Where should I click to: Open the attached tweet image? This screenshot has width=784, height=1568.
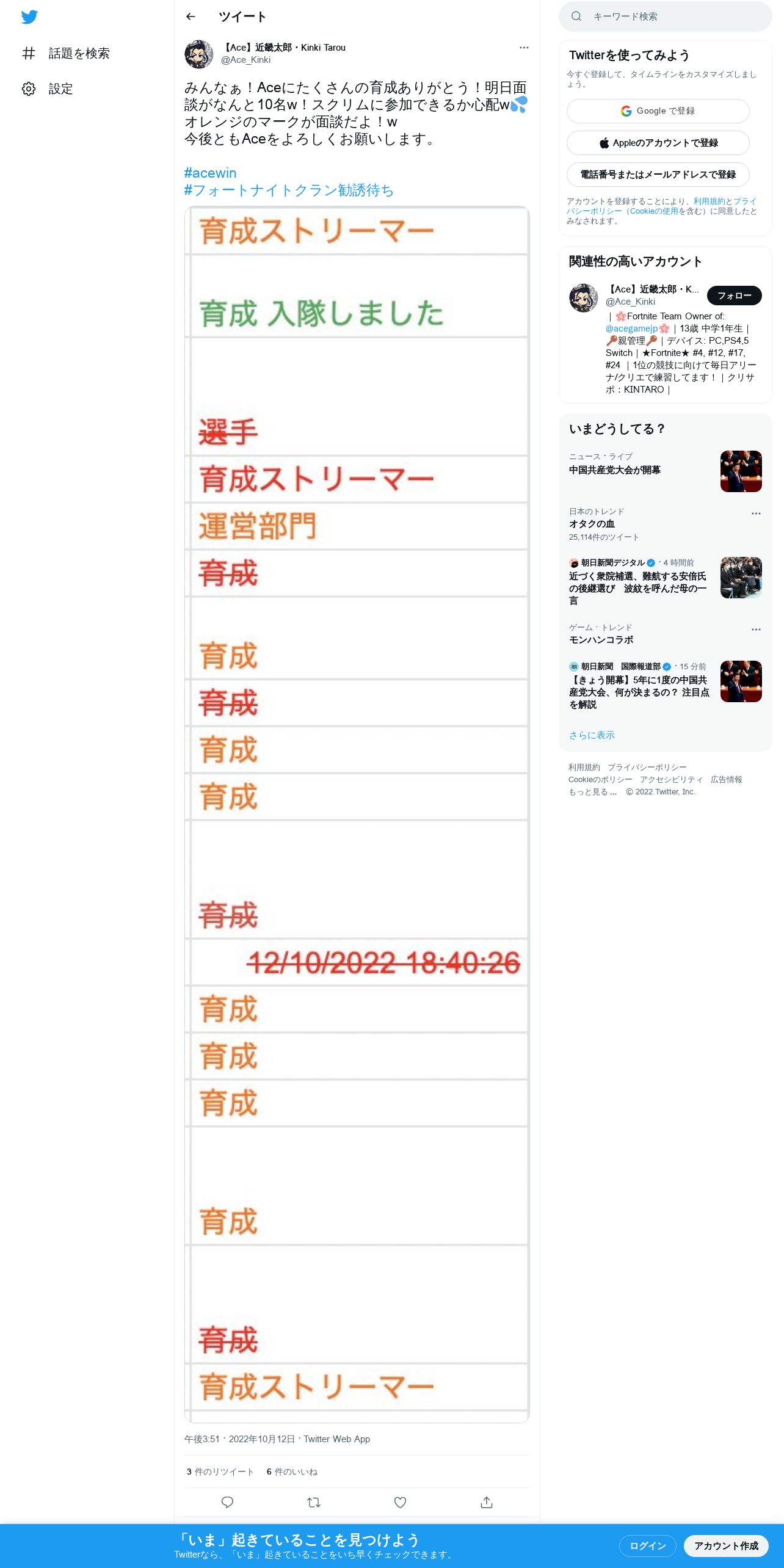click(357, 814)
